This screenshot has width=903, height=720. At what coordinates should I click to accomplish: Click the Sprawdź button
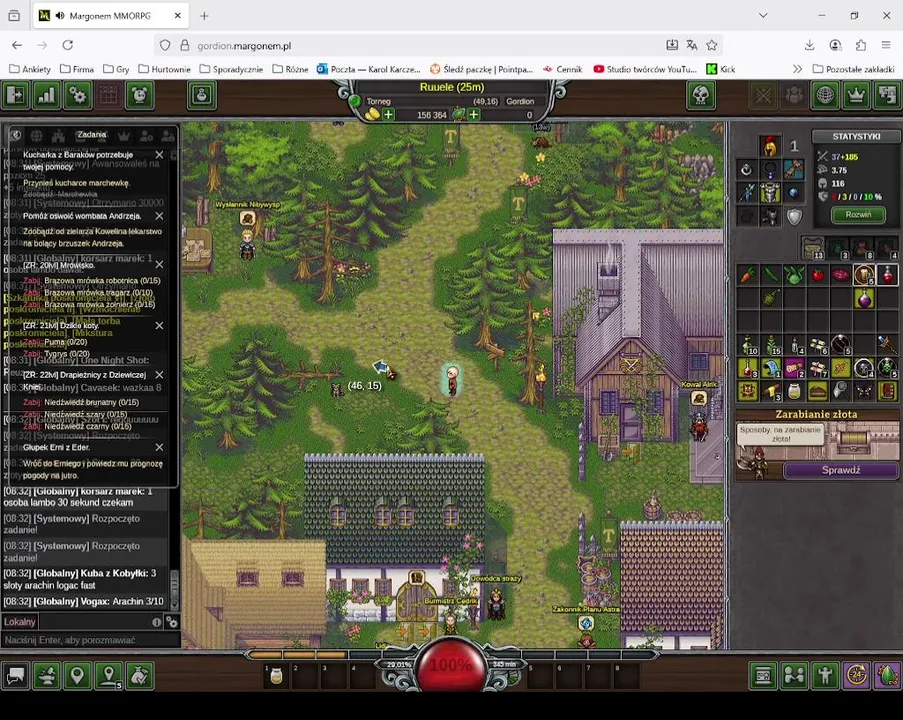(841, 470)
